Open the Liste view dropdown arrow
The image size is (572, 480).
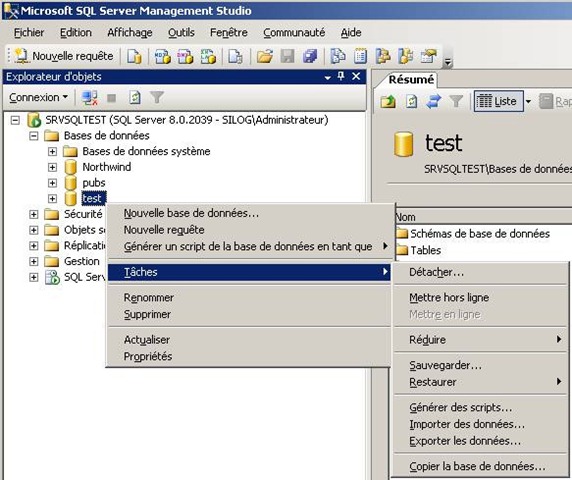pos(528,101)
